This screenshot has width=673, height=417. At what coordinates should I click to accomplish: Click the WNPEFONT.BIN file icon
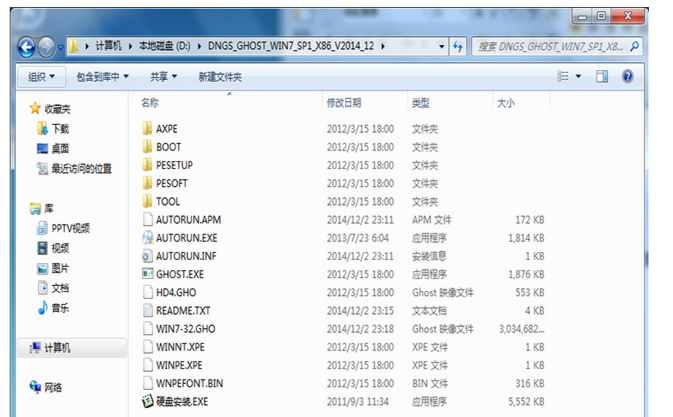(x=148, y=383)
